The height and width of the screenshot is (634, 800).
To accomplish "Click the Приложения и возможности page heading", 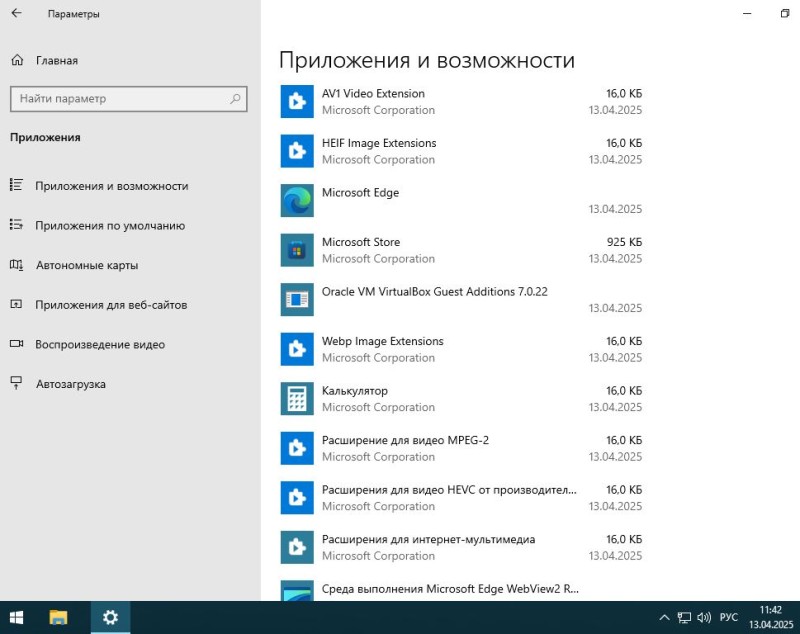I will click(427, 60).
